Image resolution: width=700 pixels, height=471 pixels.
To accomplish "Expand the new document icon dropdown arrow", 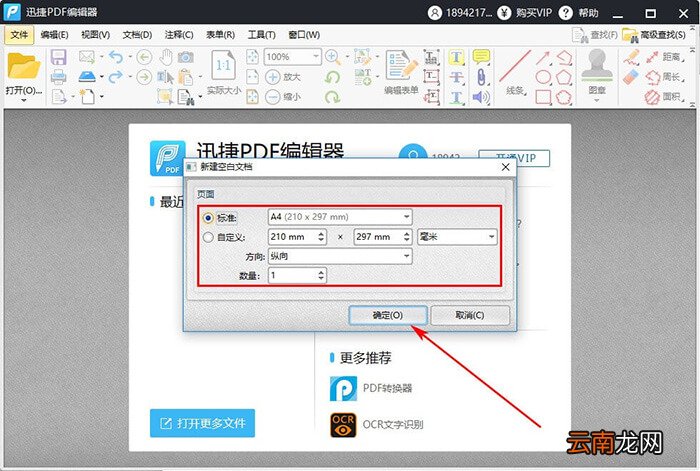I will [102, 96].
